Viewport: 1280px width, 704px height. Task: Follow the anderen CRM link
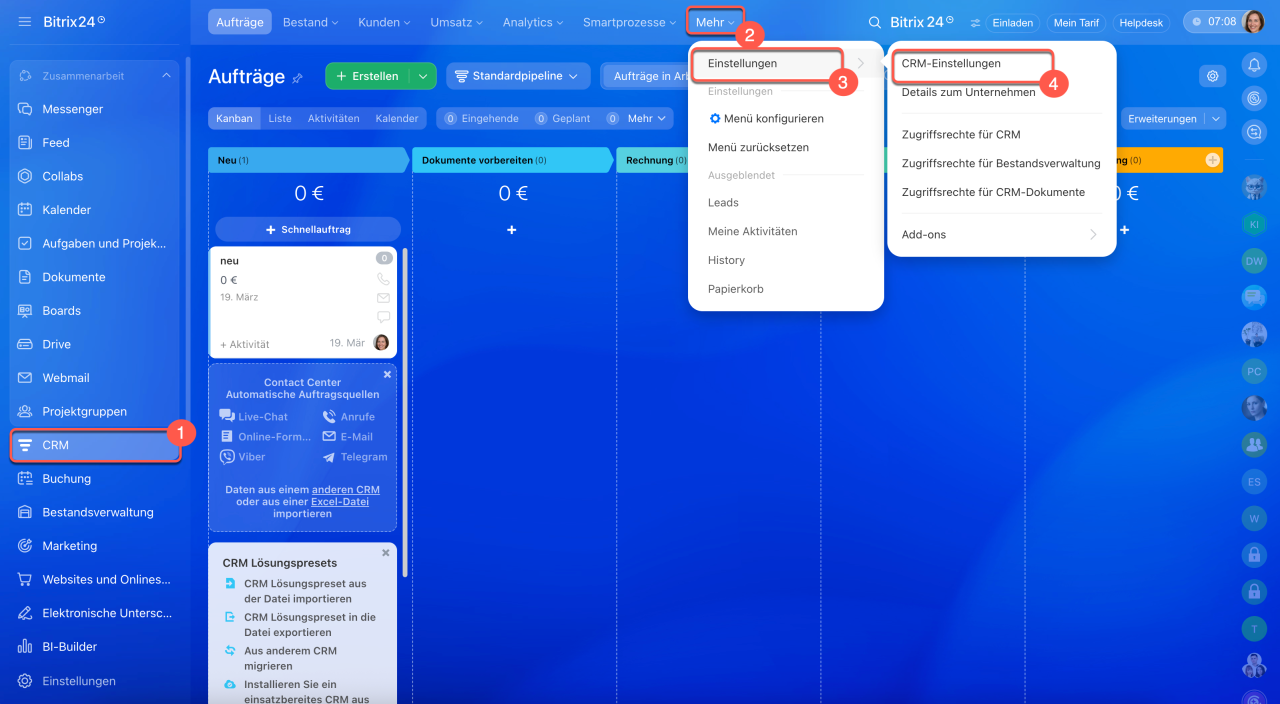[x=346, y=489]
